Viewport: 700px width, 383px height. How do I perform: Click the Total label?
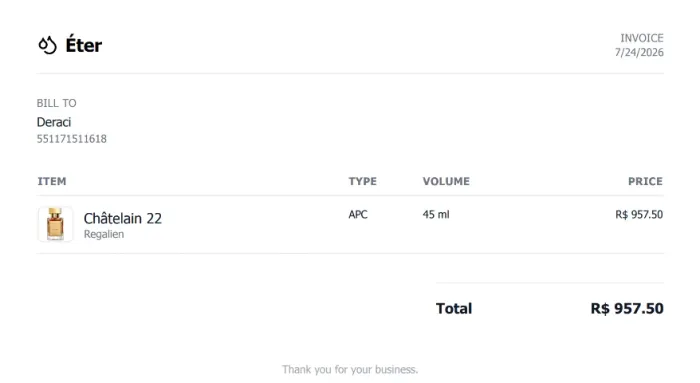point(454,308)
